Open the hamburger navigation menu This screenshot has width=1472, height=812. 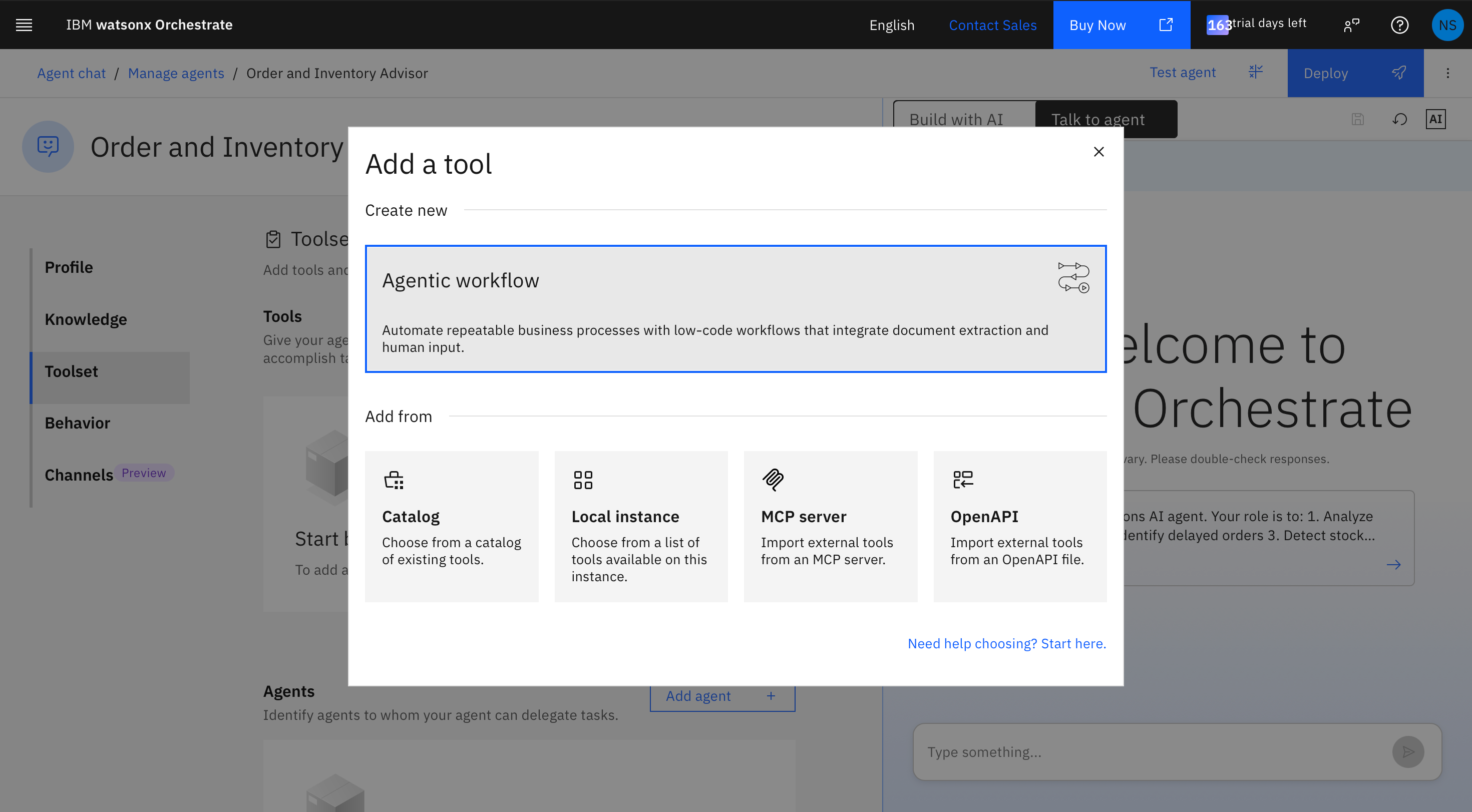coord(24,25)
